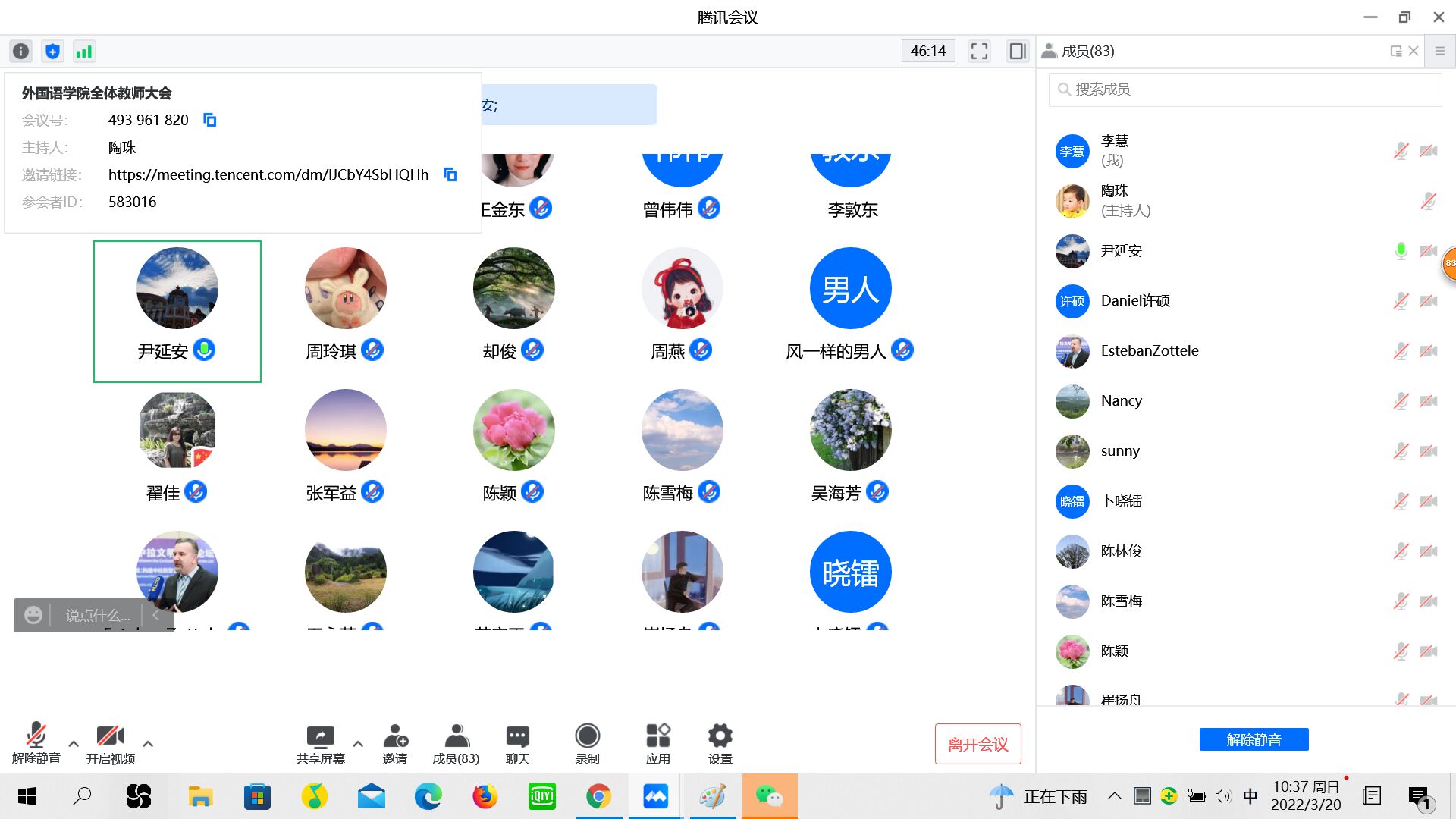
Task: Click 尹延安's green active mic icon in list
Action: pos(1401,251)
